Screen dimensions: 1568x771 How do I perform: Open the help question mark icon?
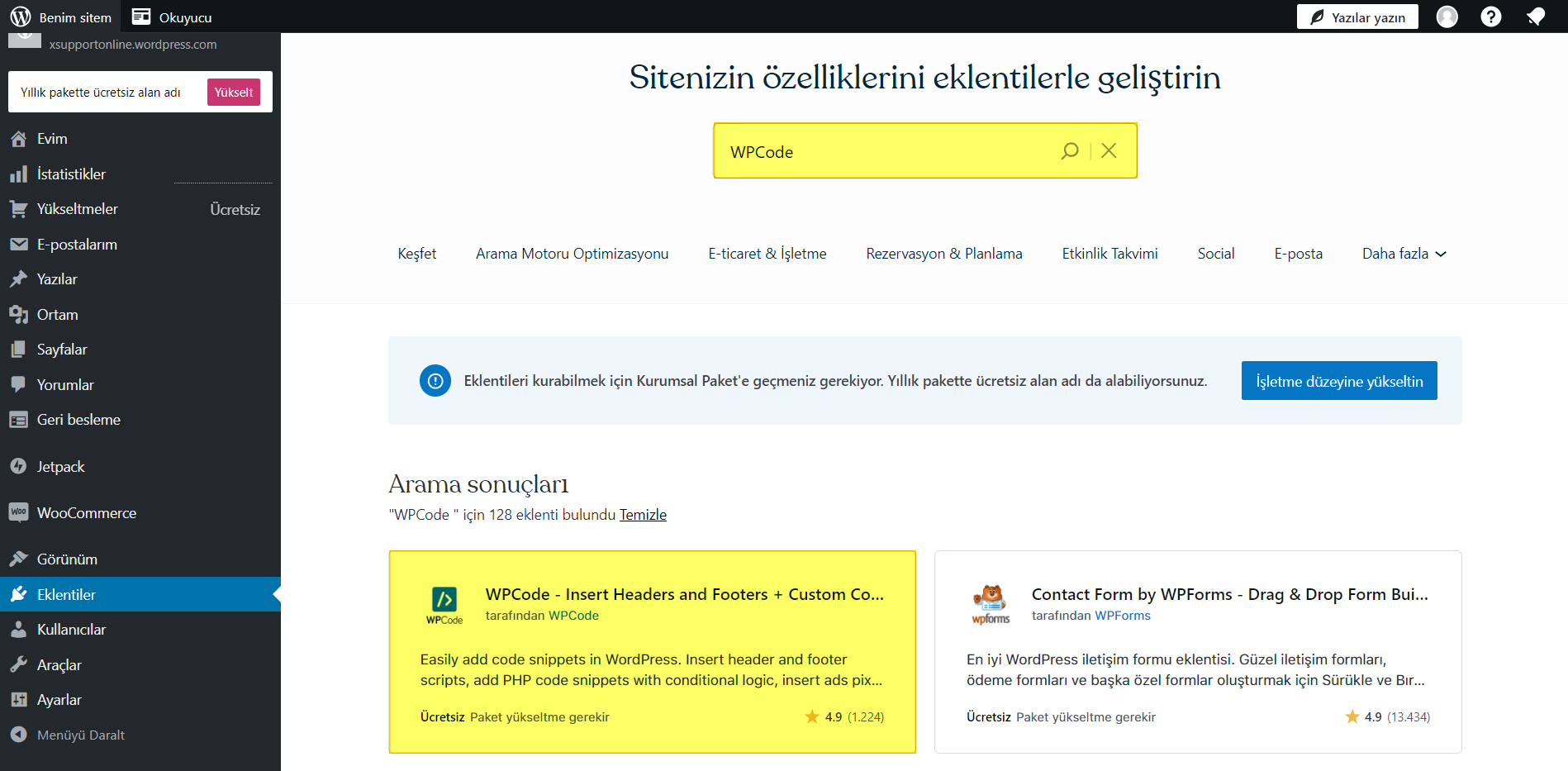(x=1490, y=17)
